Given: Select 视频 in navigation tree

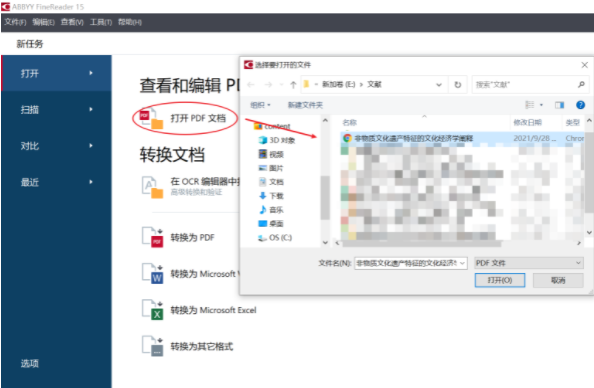Looking at the screenshot, I should 271,154.
